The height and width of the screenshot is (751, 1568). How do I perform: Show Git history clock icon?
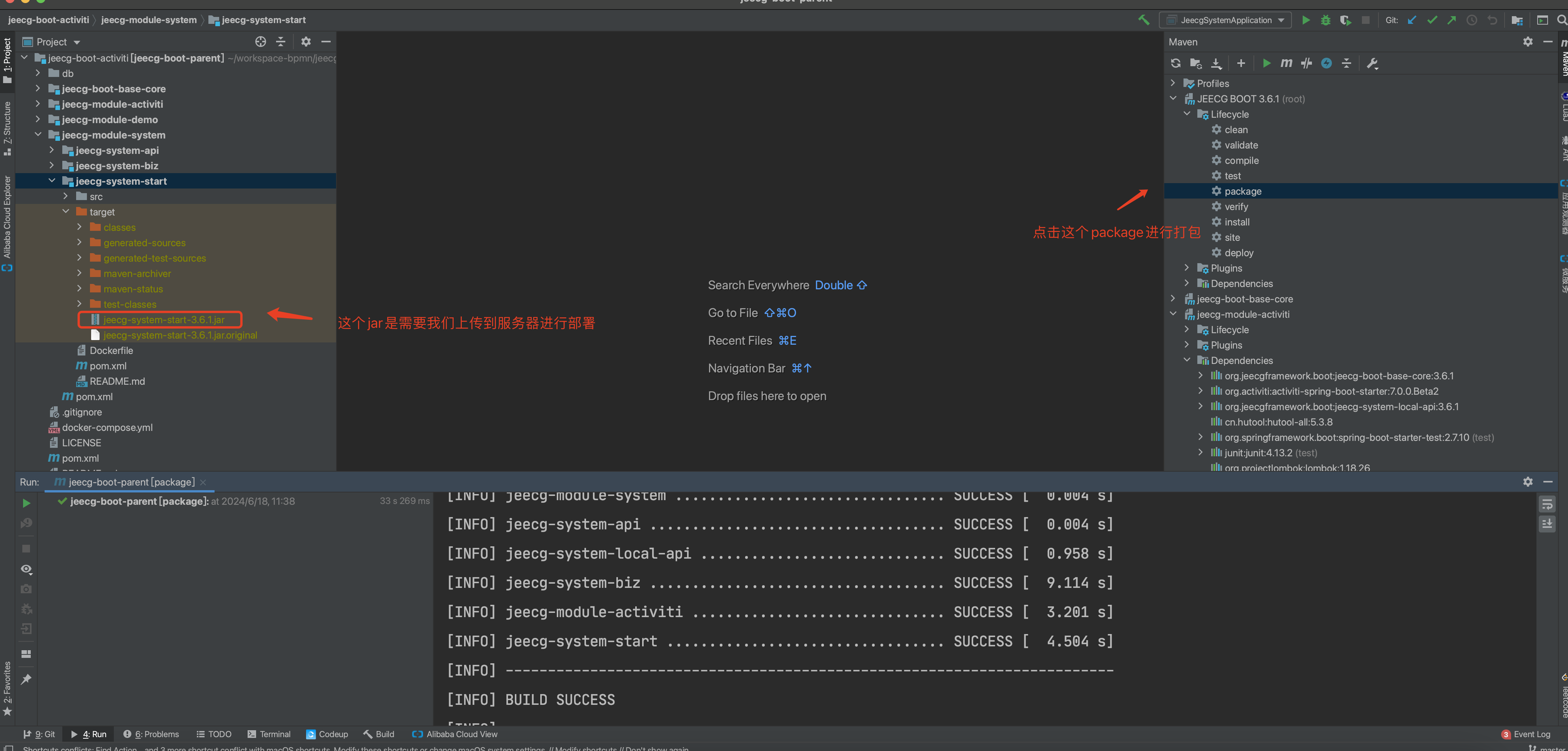pos(1472,20)
